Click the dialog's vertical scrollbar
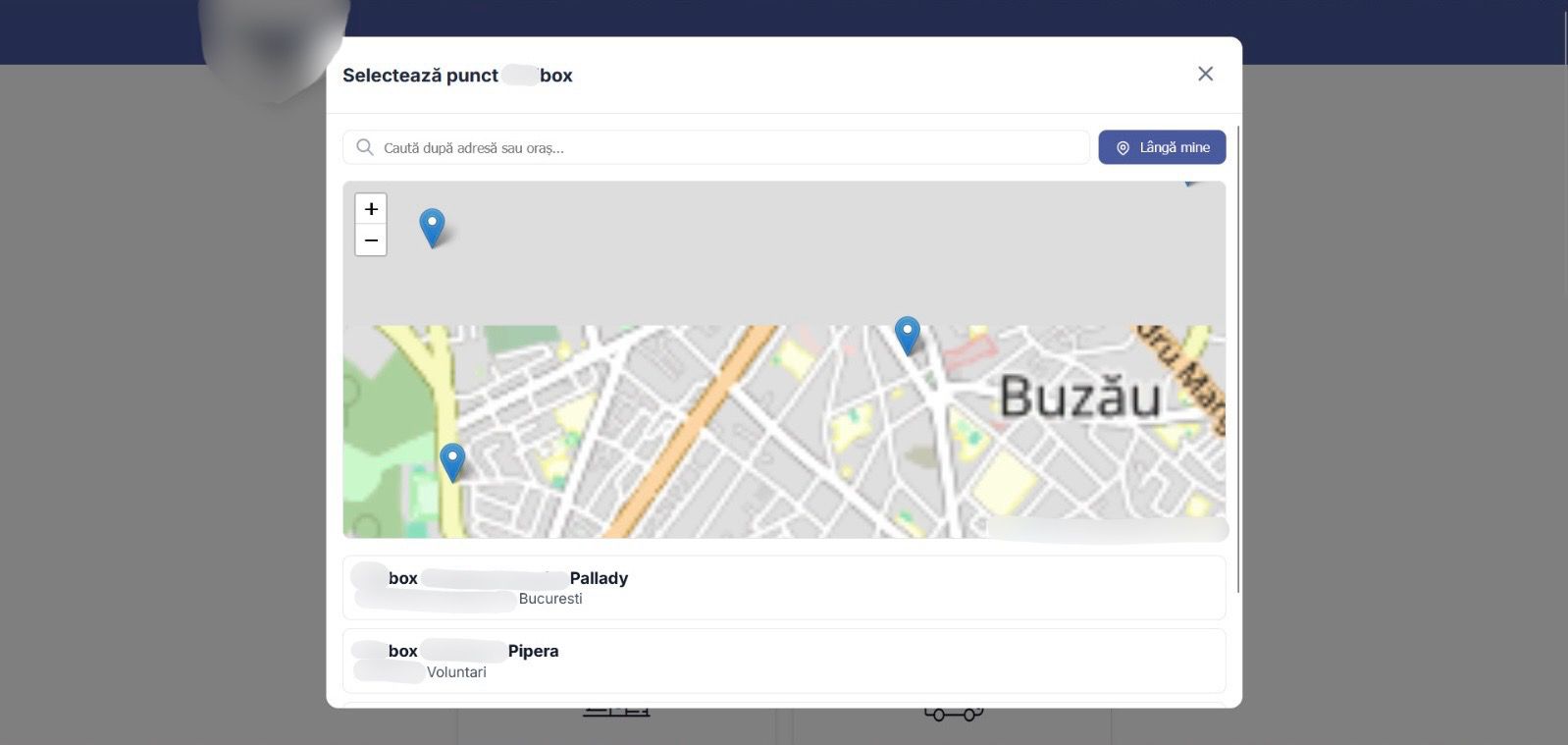 1238,358
